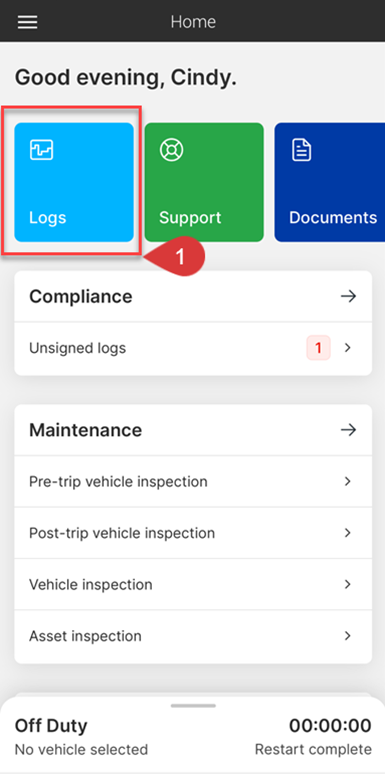Click the Compliance arrow icon
Screen dimensions: 385x774
(348, 297)
